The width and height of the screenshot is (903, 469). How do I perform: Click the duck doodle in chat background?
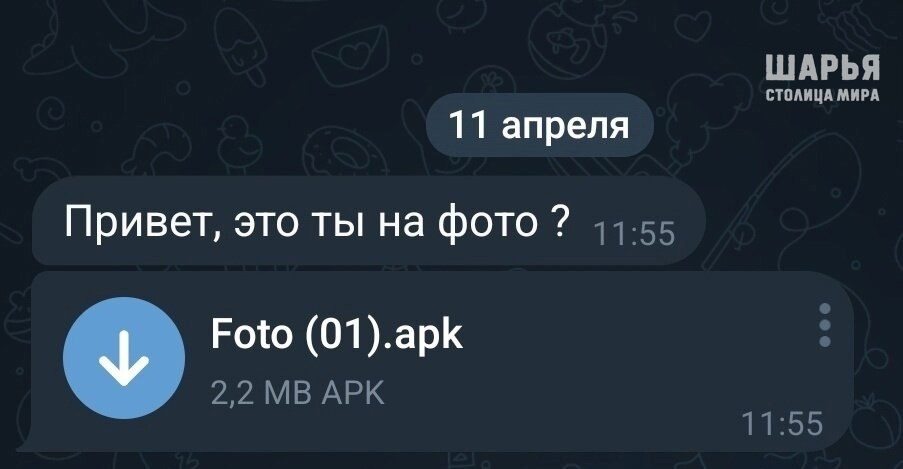238,144
